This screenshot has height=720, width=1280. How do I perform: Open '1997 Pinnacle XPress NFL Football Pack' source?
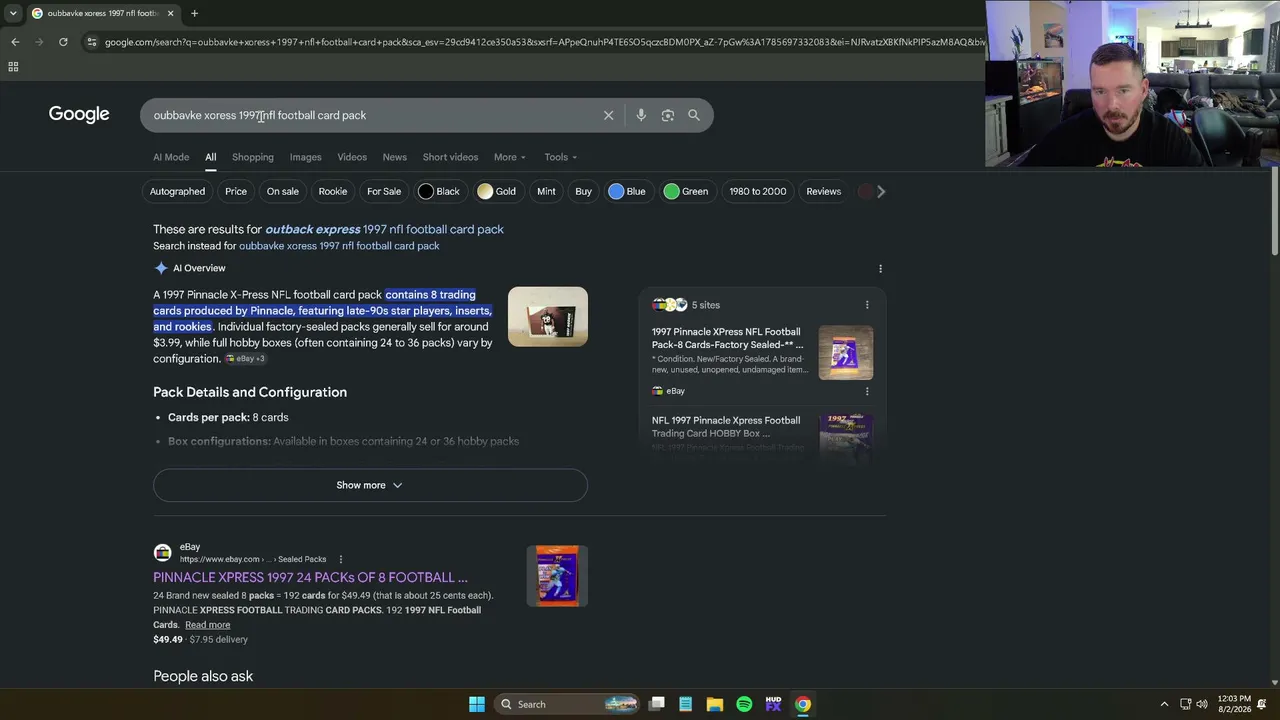pyautogui.click(x=728, y=338)
